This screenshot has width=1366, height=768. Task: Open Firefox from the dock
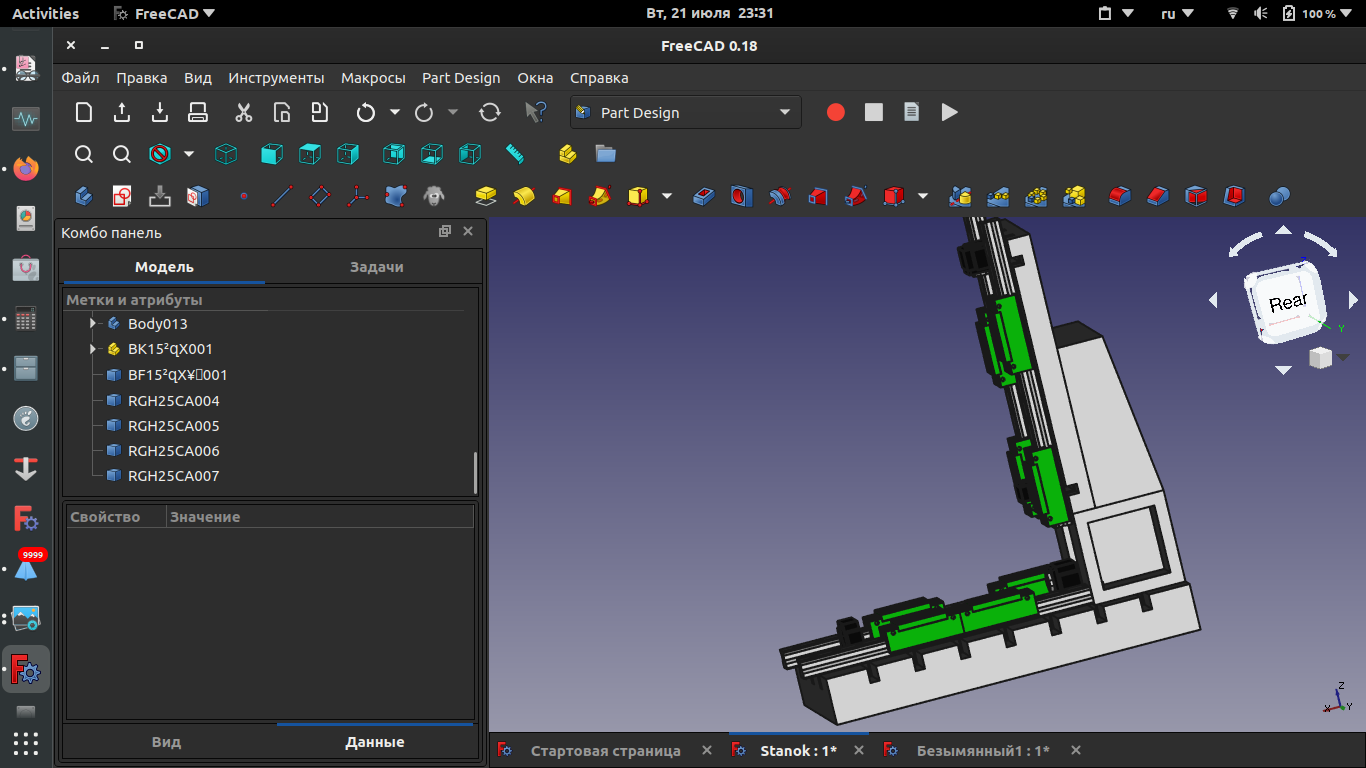[x=26, y=168]
